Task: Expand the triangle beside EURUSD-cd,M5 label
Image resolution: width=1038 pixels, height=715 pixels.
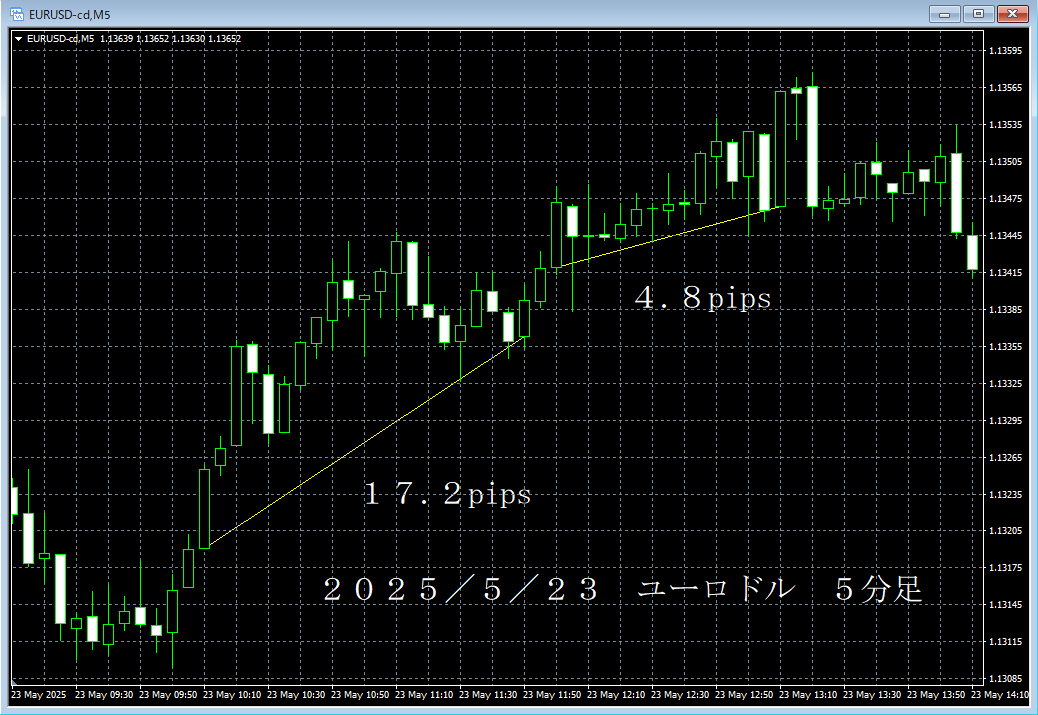Action: pos(18,39)
